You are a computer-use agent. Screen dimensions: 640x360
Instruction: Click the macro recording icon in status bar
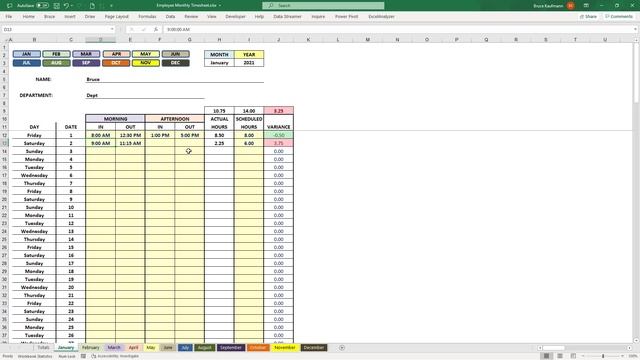(83, 356)
